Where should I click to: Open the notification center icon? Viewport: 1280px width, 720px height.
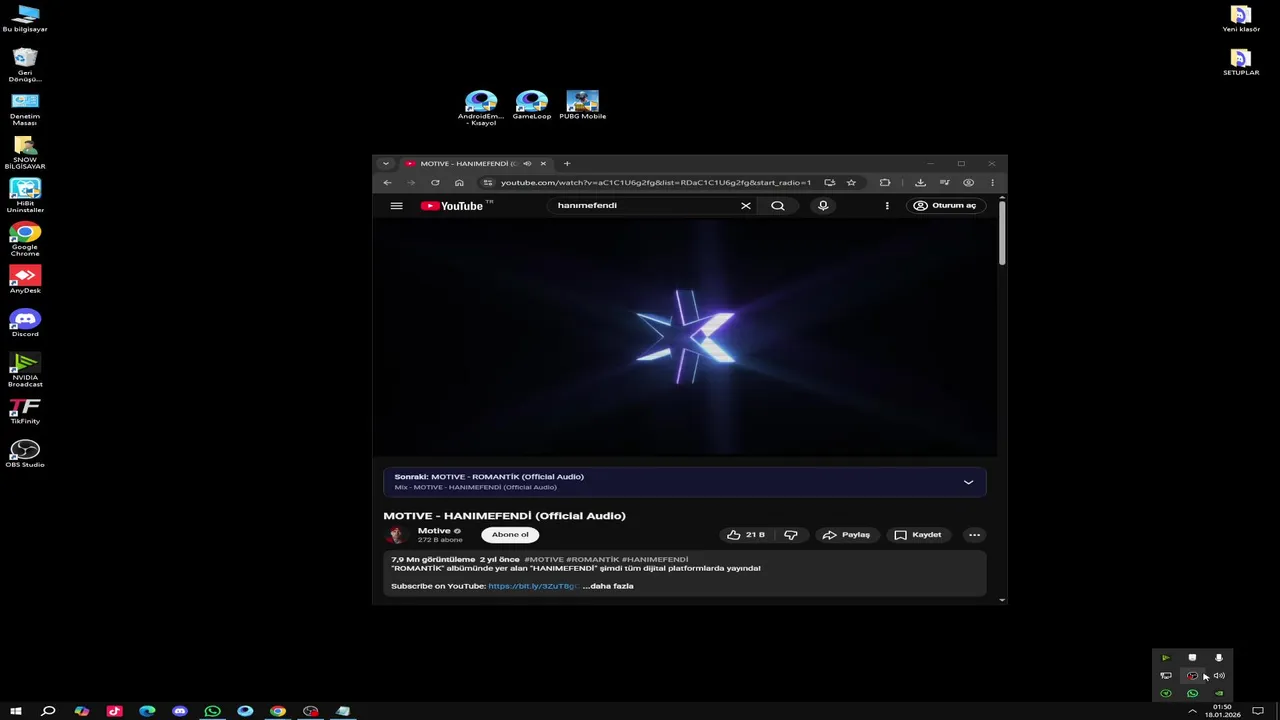1258,711
